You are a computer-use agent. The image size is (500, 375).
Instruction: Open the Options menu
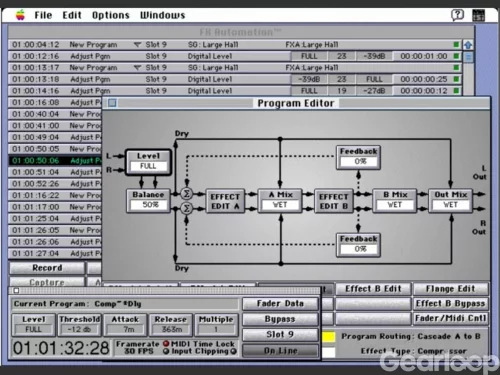pyautogui.click(x=111, y=15)
